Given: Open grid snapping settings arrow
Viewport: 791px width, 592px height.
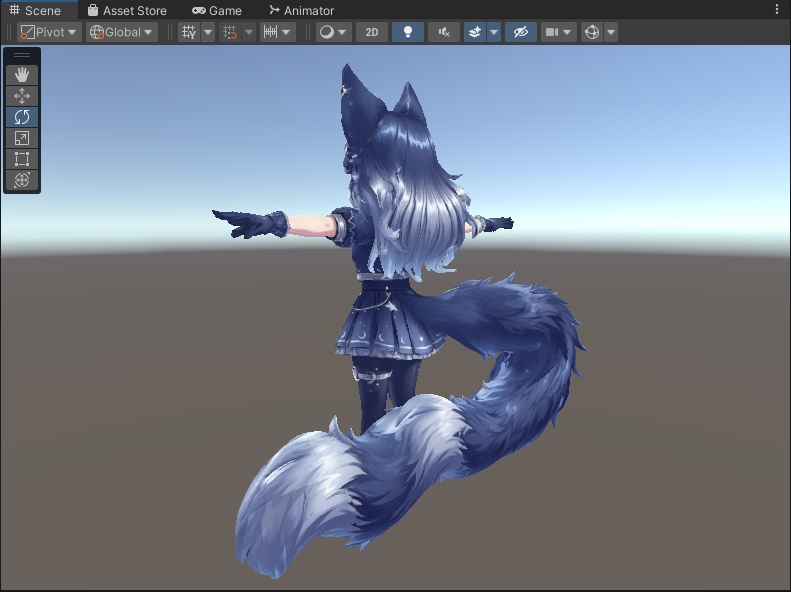Looking at the screenshot, I should point(249,32).
